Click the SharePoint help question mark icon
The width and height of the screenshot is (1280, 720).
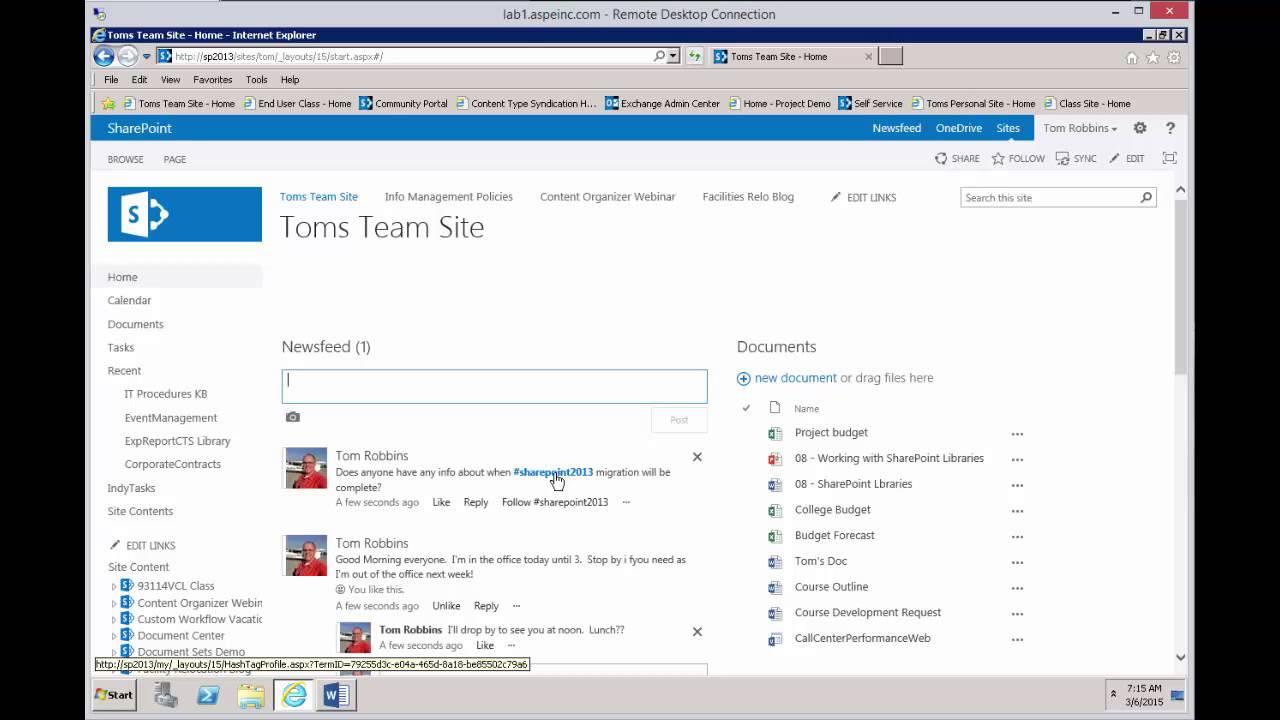(x=1170, y=128)
